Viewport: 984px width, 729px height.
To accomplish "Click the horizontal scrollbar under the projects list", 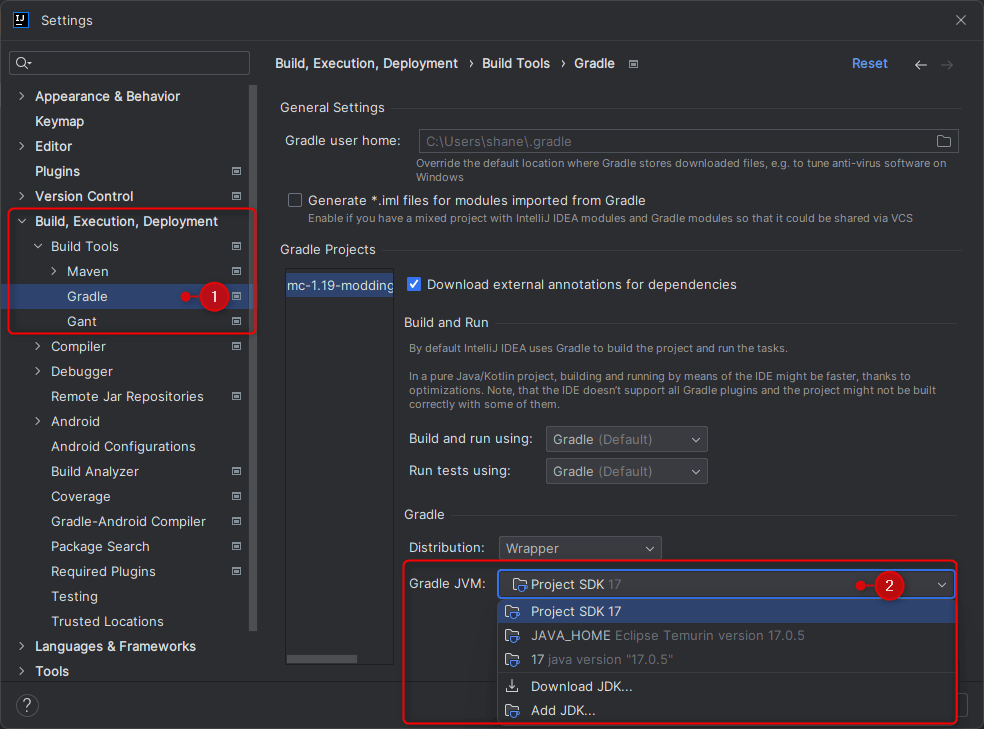I will click(x=322, y=659).
